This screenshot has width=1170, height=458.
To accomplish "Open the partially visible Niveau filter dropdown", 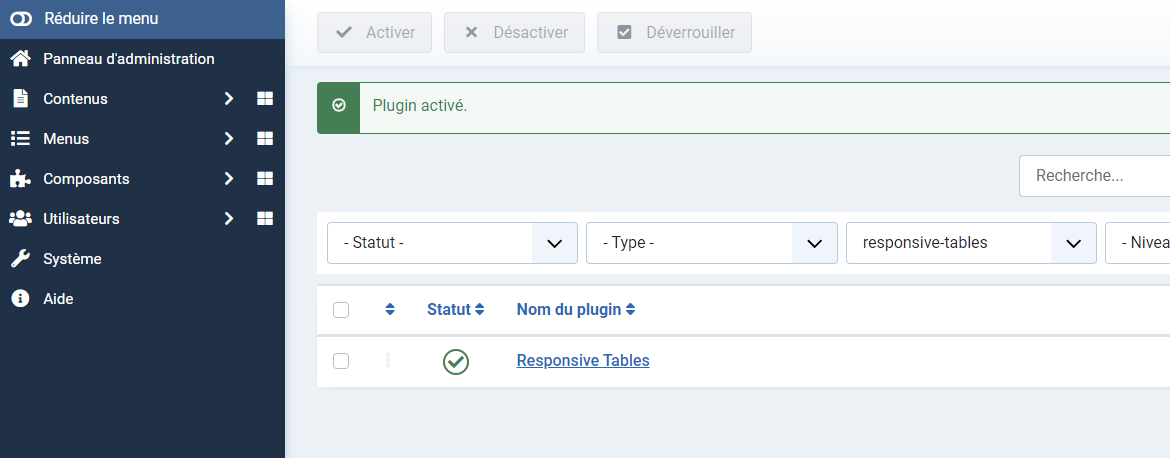I will pos(1137,243).
